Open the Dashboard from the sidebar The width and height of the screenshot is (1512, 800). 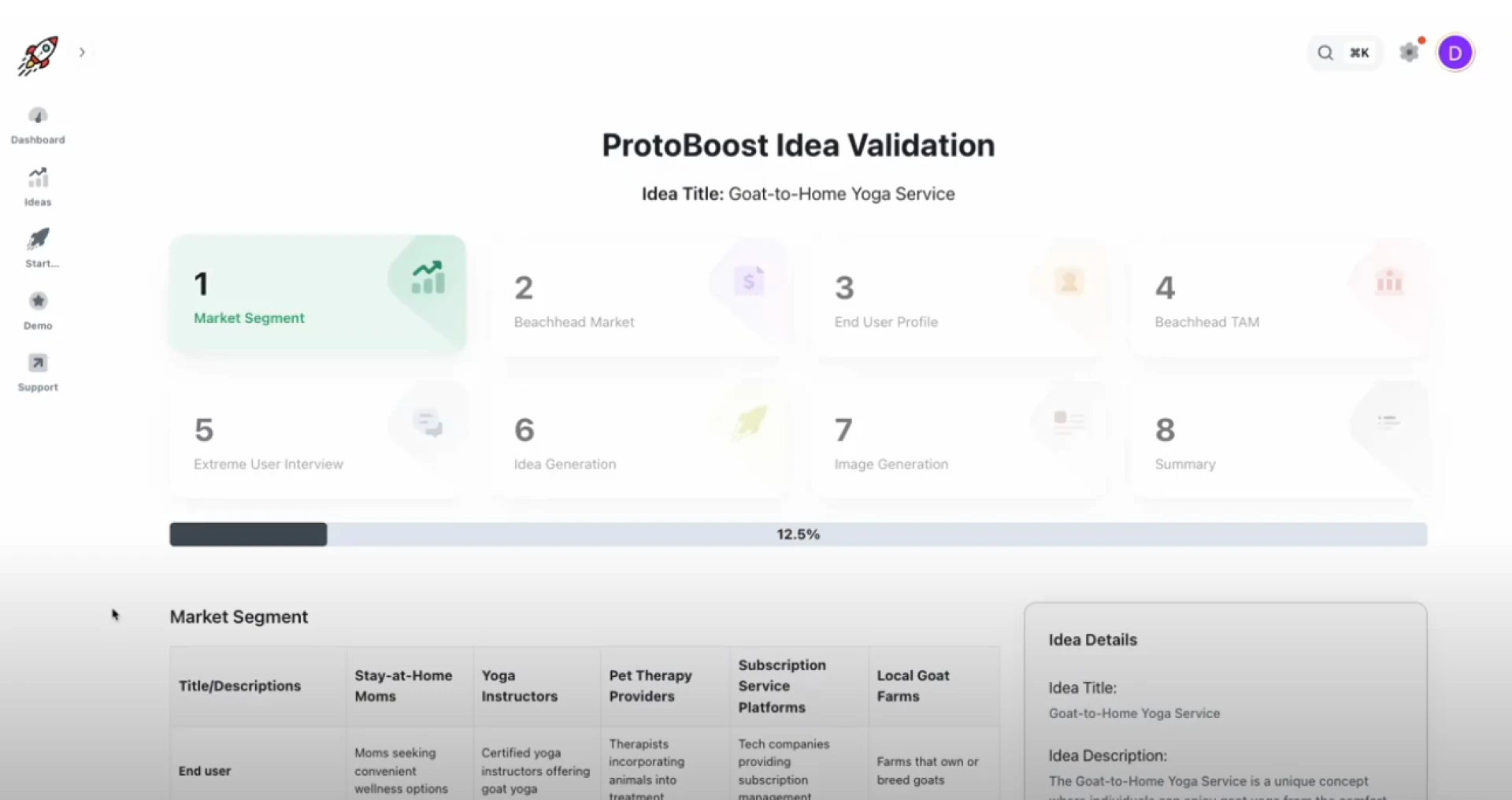point(38,124)
